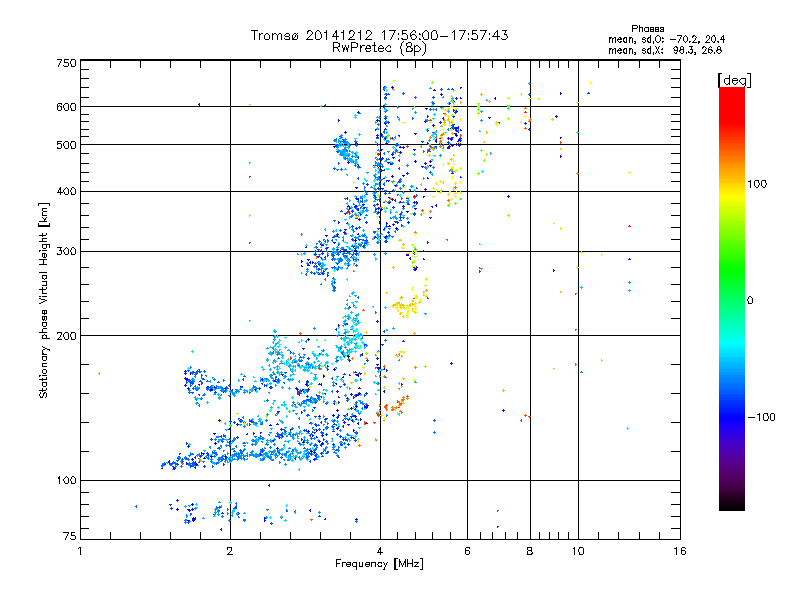Click the 'mean, sd,X: 98.3, 26.8' line
The image size is (800, 600).
click(x=665, y=50)
